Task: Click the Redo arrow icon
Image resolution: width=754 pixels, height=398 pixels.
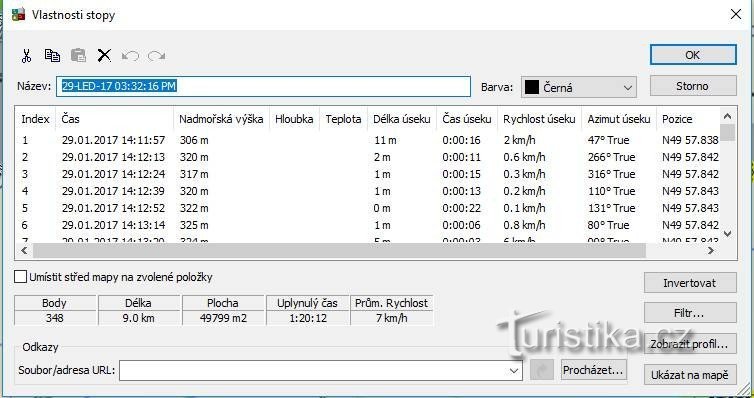Action: point(156,56)
